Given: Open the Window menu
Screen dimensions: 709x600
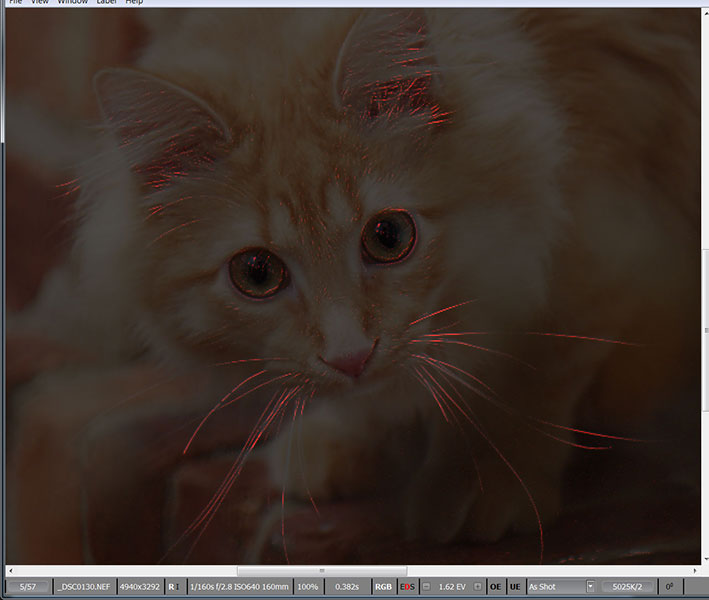Looking at the screenshot, I should (x=72, y=2).
